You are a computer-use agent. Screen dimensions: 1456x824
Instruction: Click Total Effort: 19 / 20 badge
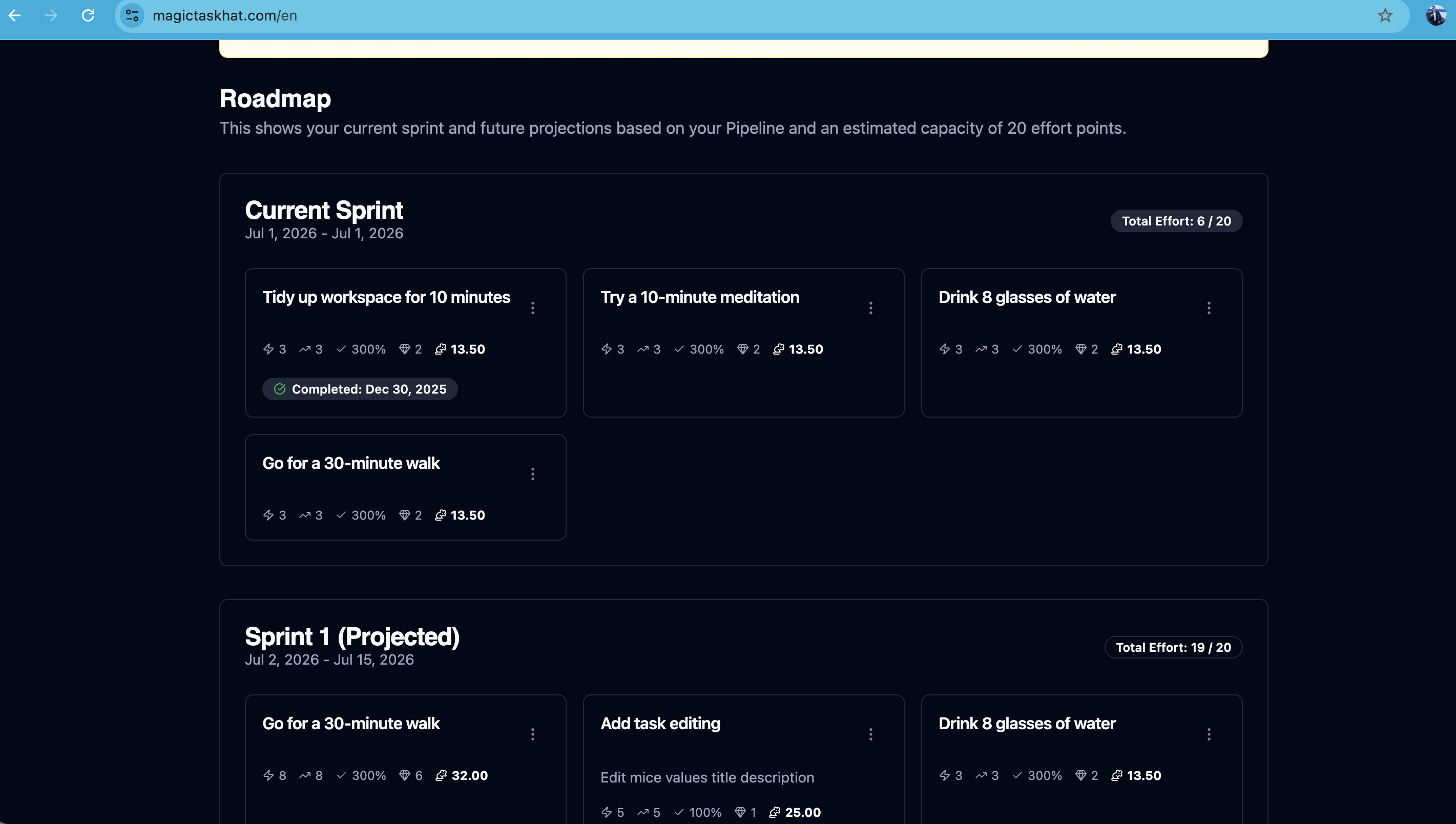tap(1173, 647)
